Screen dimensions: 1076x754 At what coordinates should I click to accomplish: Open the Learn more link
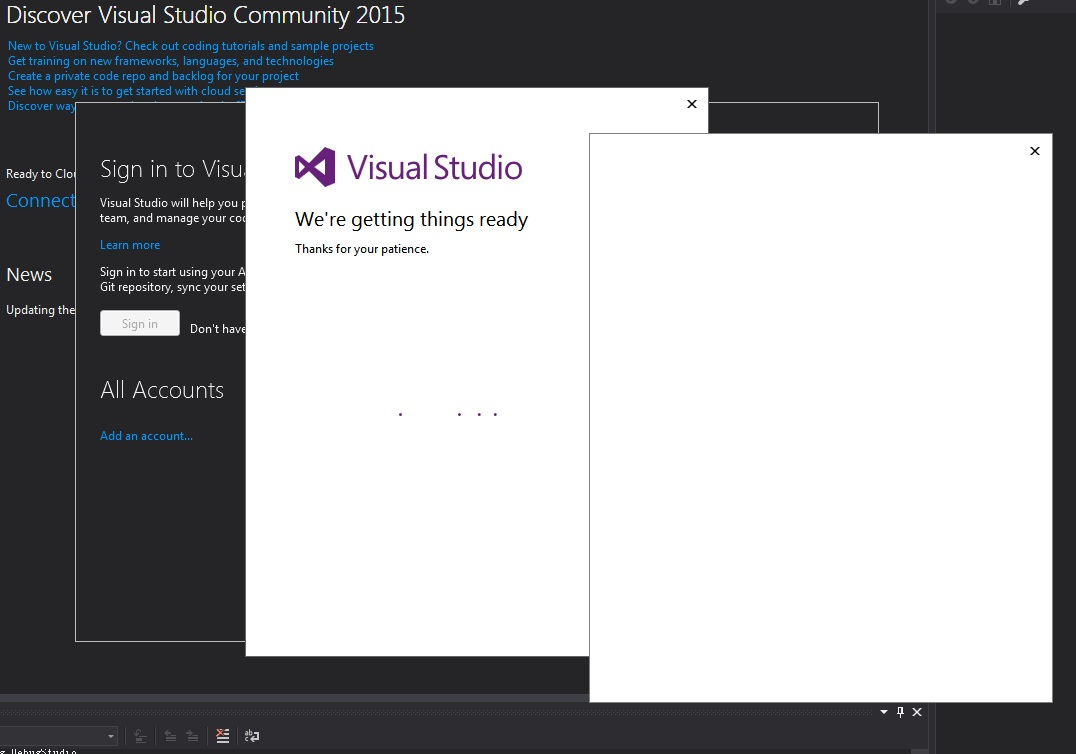point(129,244)
